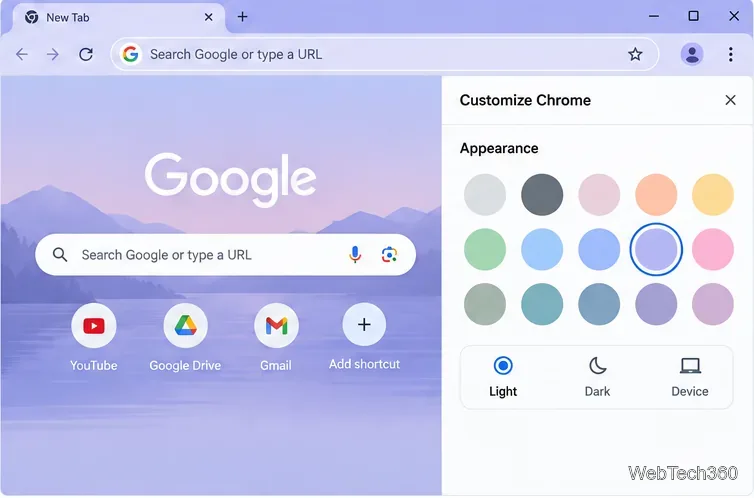
Task: Open a new tab with the plus button
Action: 242,17
